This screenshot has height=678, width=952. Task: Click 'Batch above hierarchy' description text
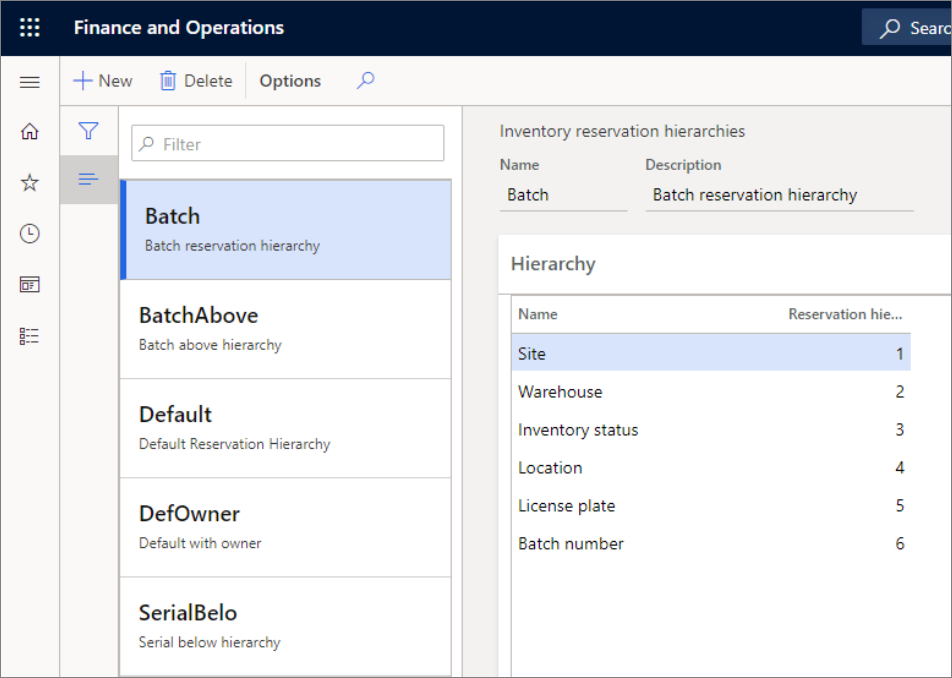[x=210, y=345]
